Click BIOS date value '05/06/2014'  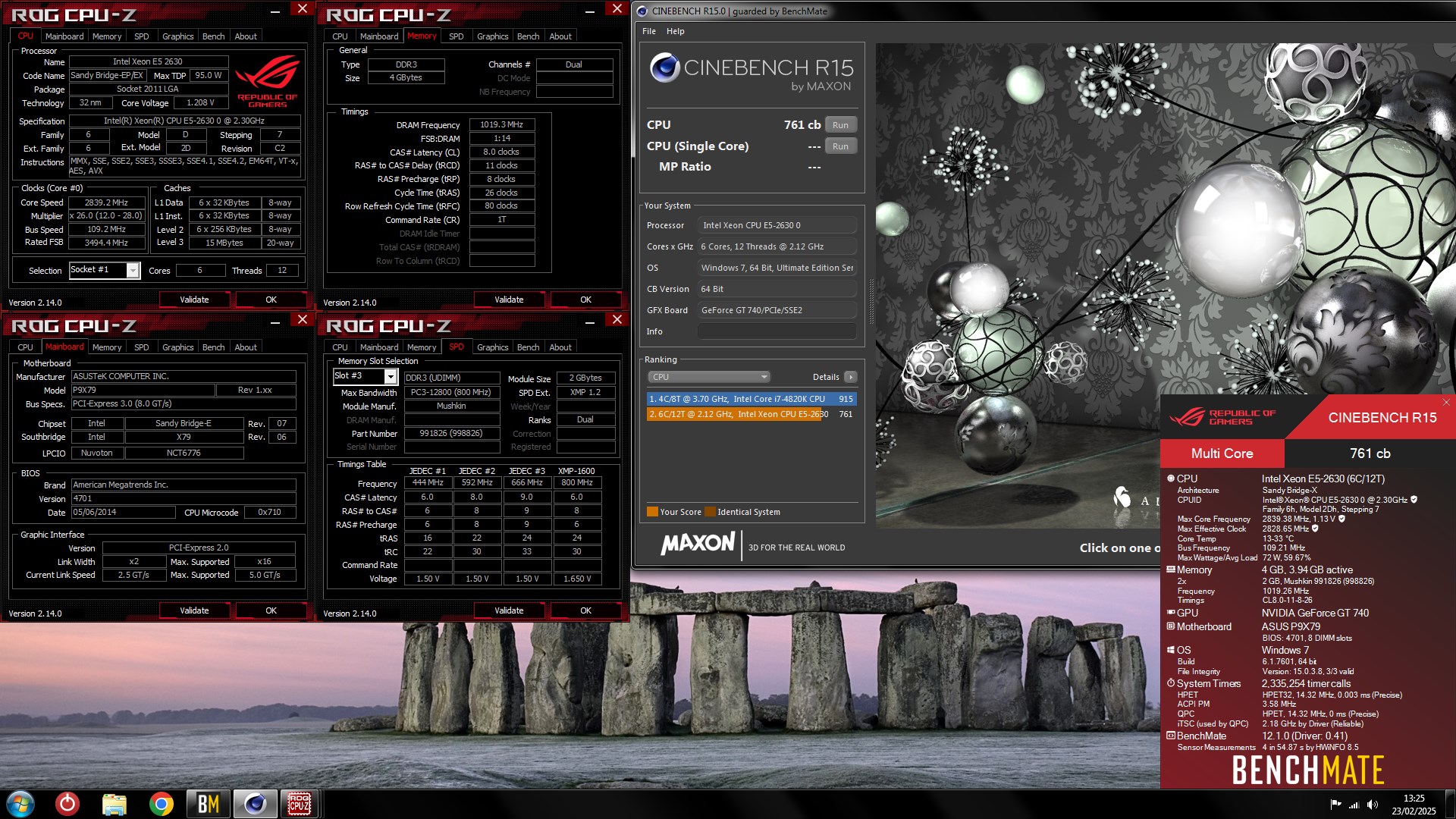click(x=123, y=512)
